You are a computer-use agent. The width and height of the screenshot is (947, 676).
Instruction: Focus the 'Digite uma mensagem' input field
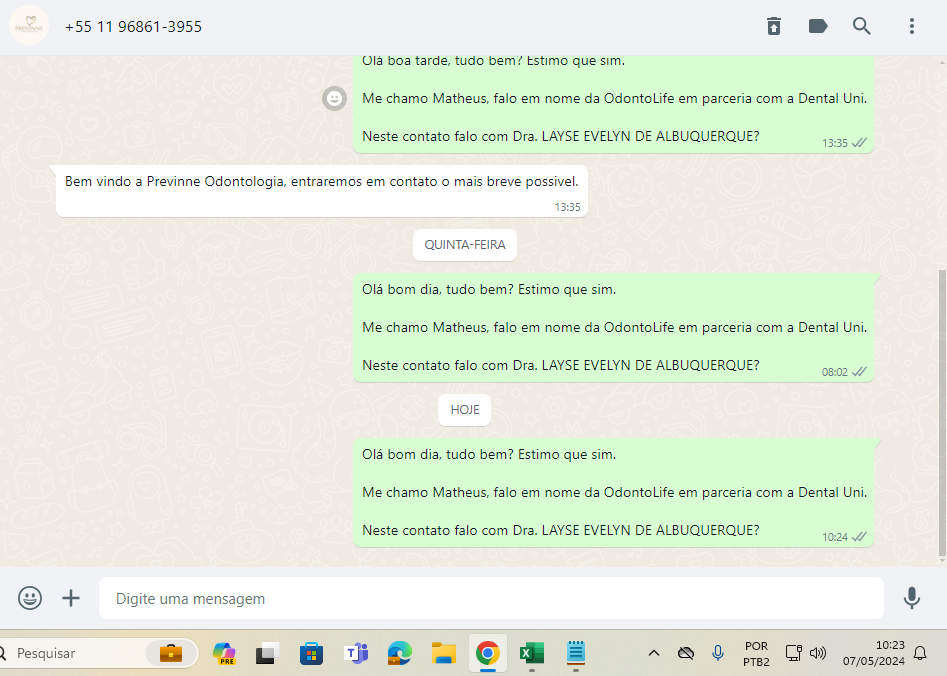click(491, 598)
